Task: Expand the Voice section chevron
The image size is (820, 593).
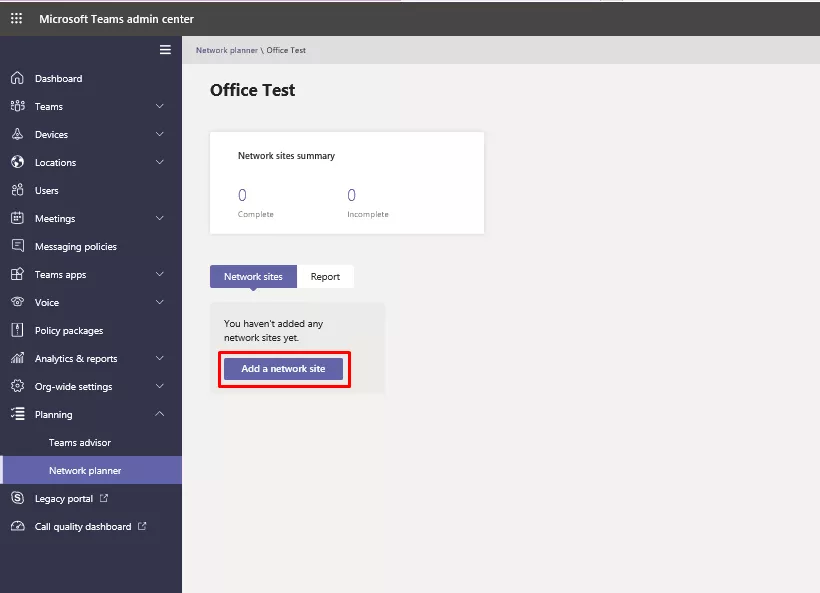Action: pyautogui.click(x=160, y=302)
